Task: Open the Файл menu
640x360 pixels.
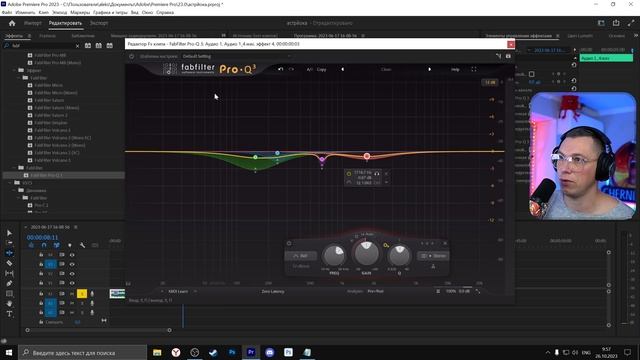Action: [7, 13]
